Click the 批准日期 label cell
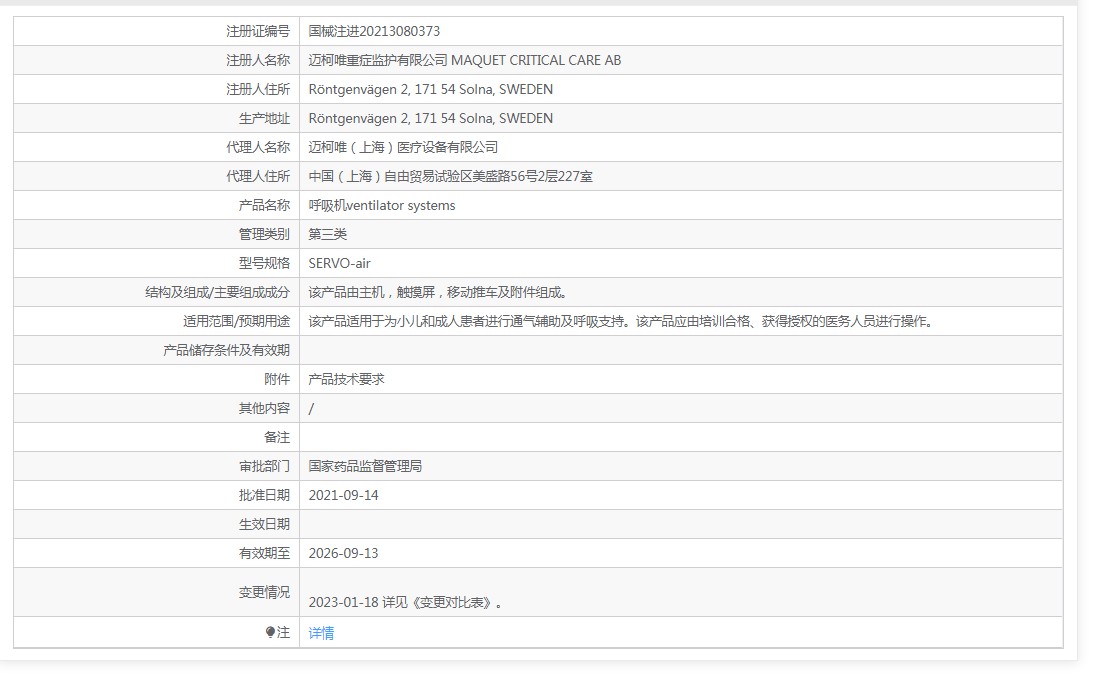 pyautogui.click(x=156, y=495)
